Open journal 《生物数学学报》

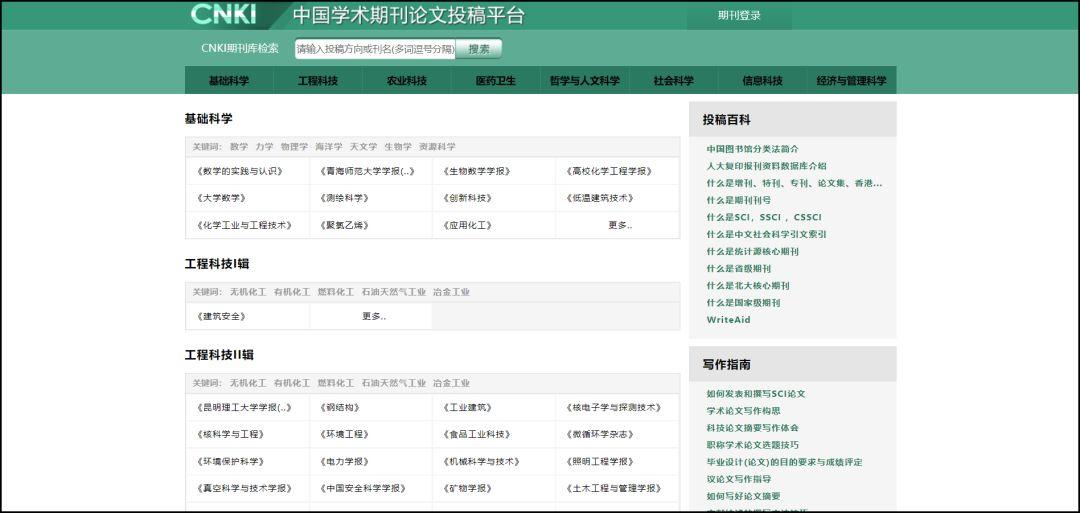477,171
